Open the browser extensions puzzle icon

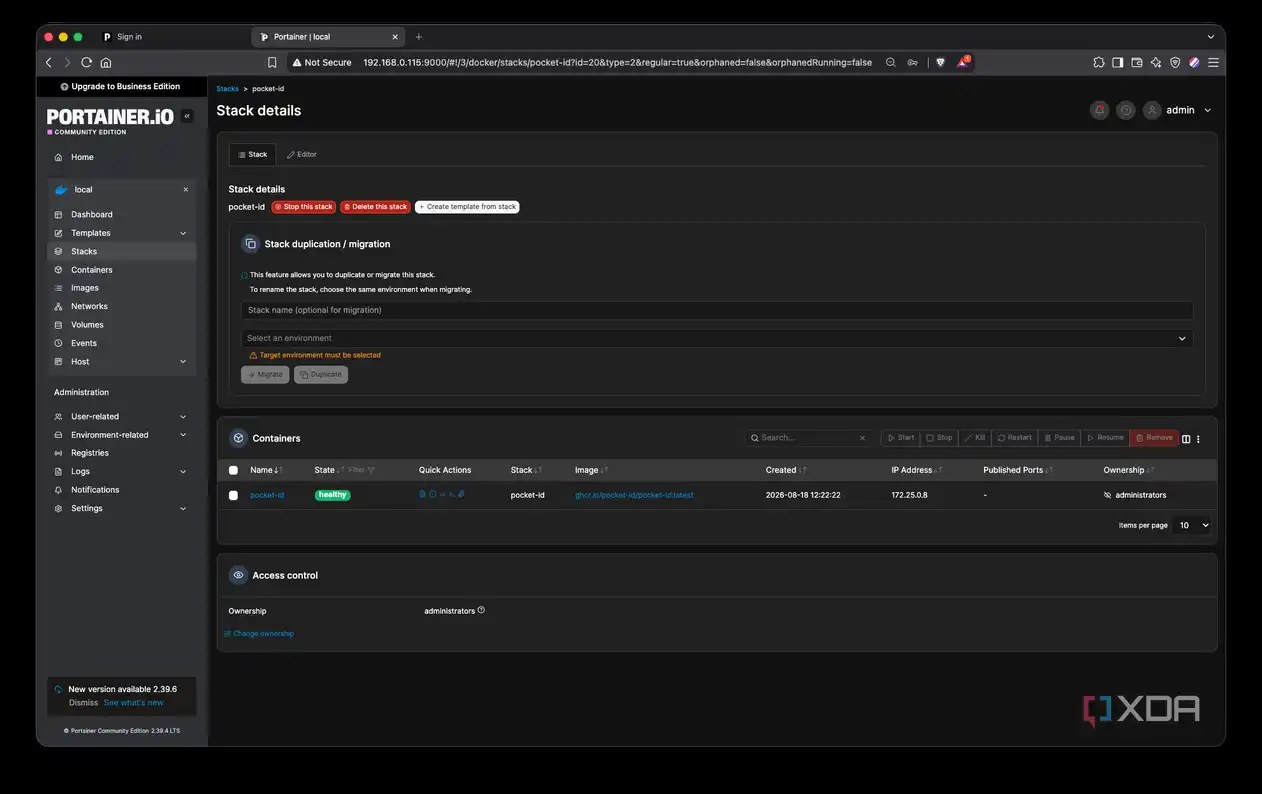tap(1098, 62)
